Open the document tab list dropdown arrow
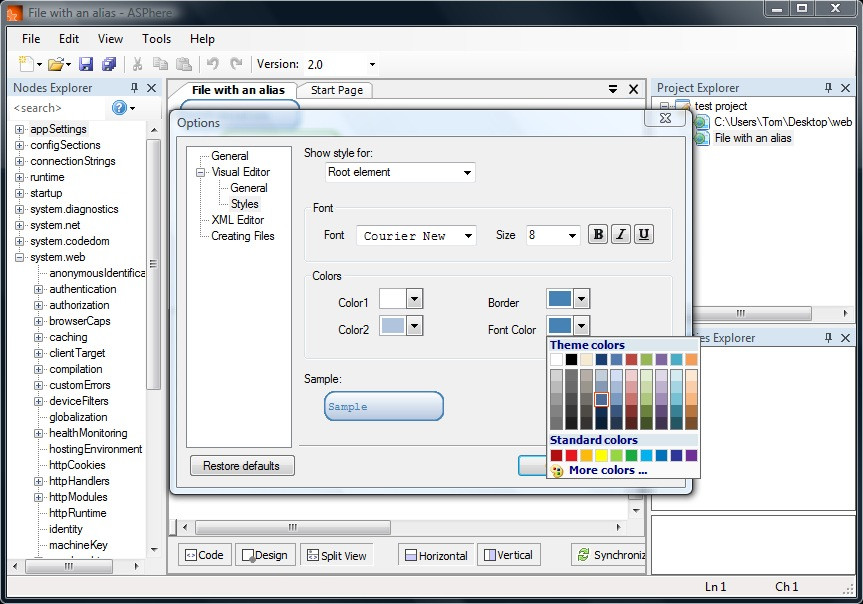The image size is (863, 604). pos(613,89)
